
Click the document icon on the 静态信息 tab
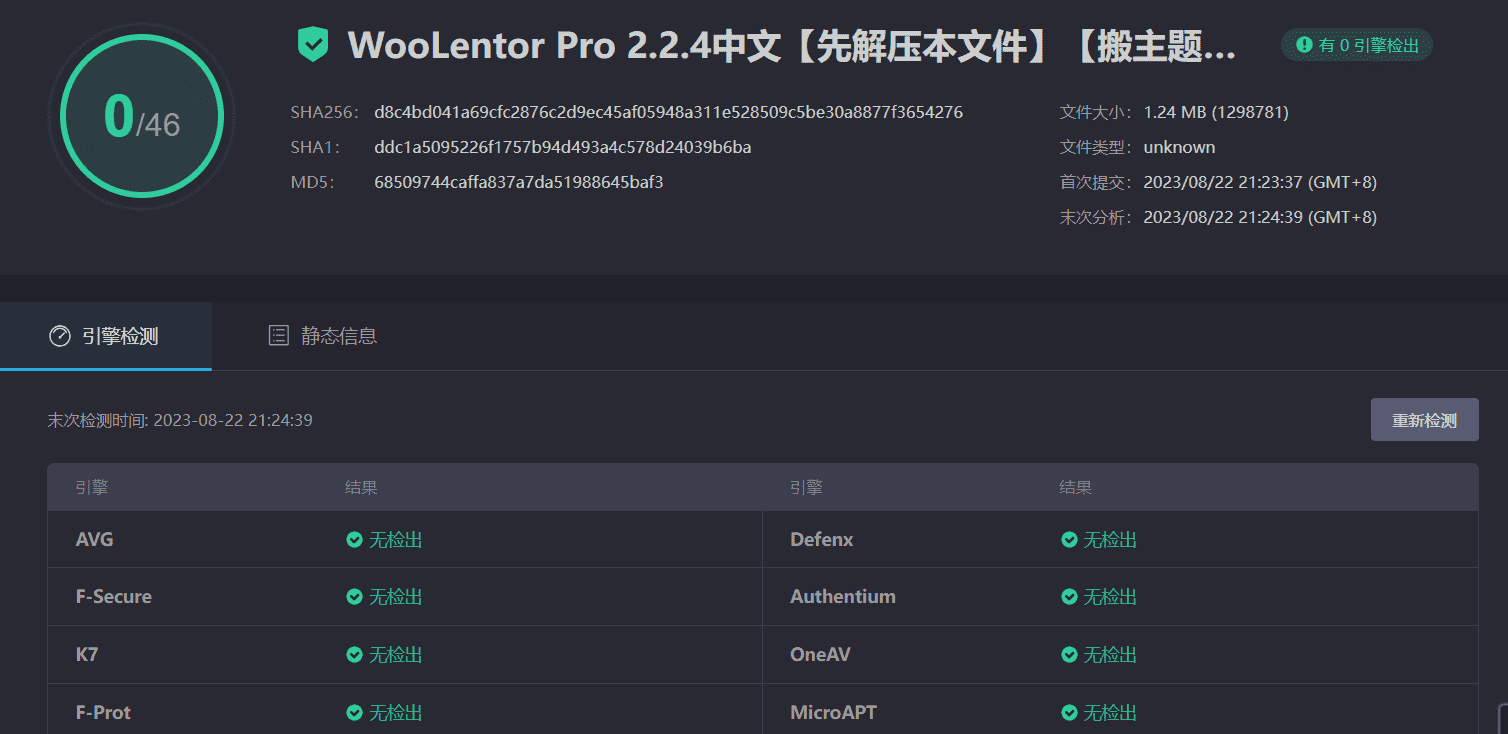coord(279,336)
